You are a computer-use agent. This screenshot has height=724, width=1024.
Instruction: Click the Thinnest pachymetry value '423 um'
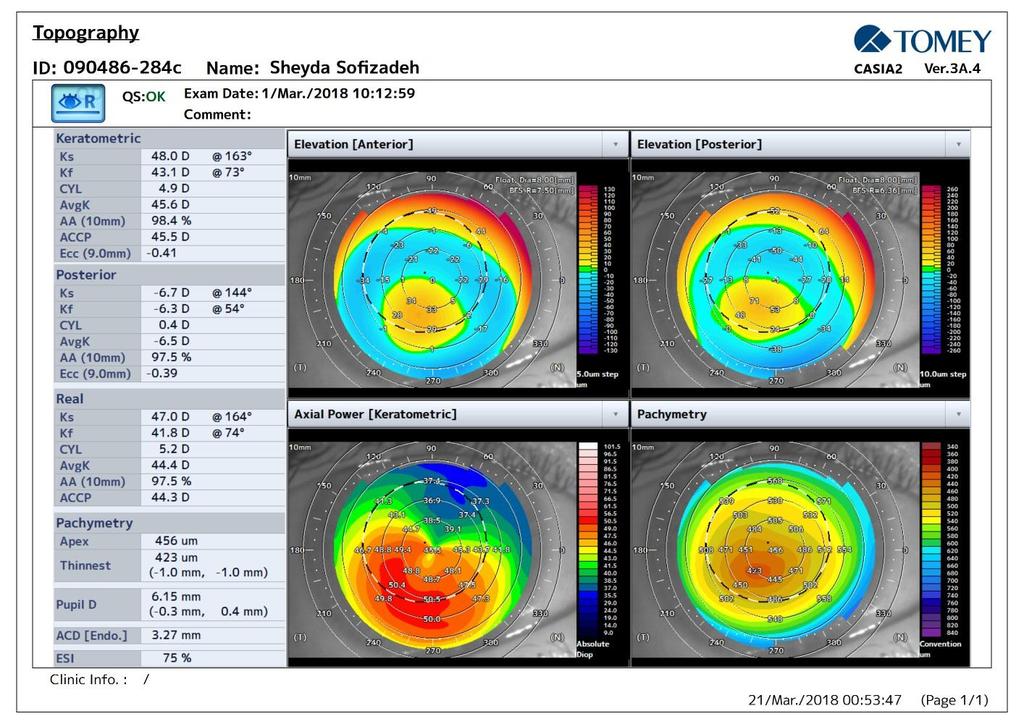tap(176, 558)
